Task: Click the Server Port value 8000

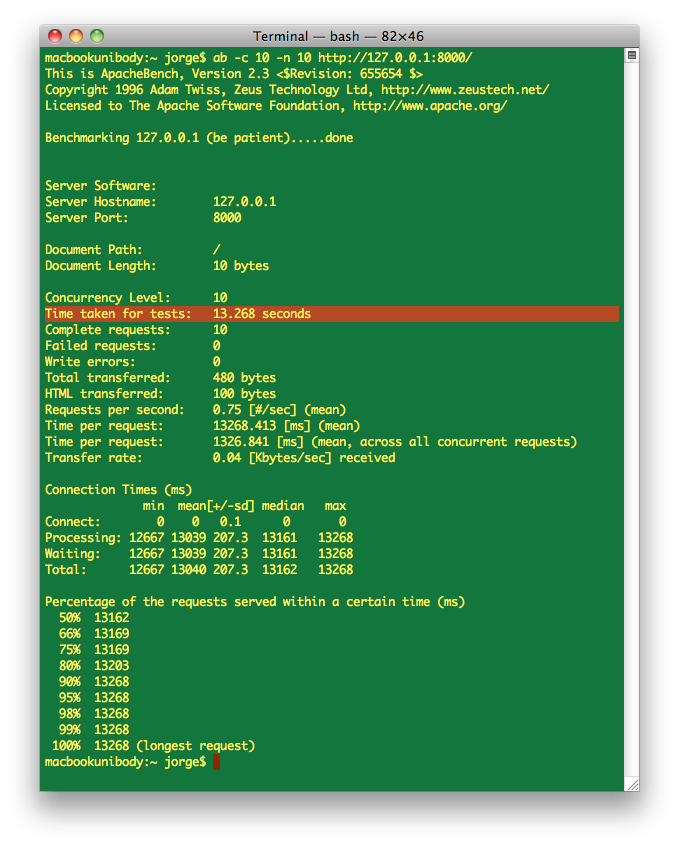Action: [x=227, y=218]
